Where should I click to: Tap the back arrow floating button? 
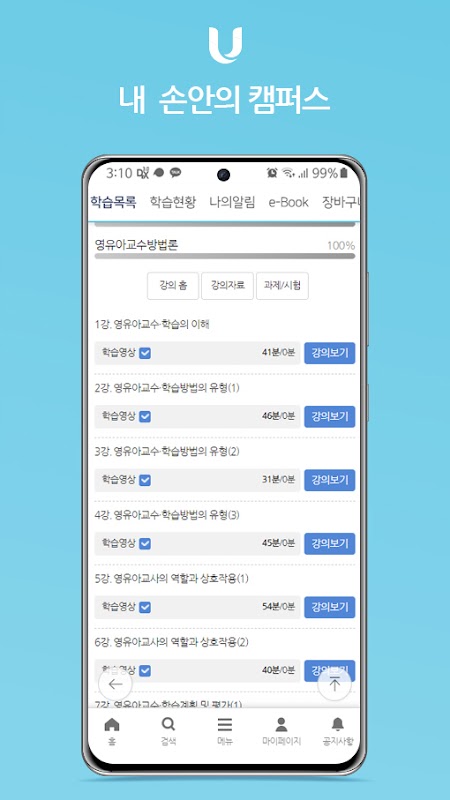pos(115,685)
